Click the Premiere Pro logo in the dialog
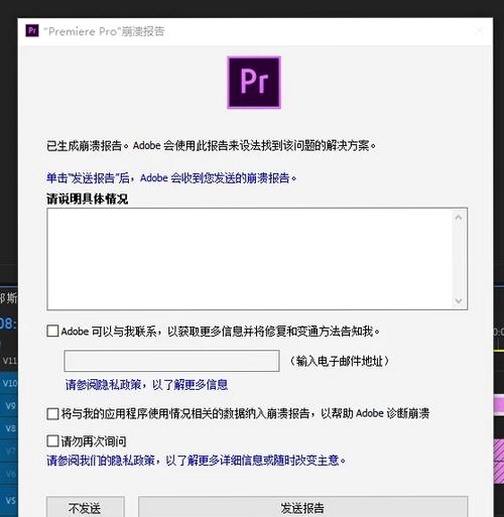 click(x=254, y=82)
